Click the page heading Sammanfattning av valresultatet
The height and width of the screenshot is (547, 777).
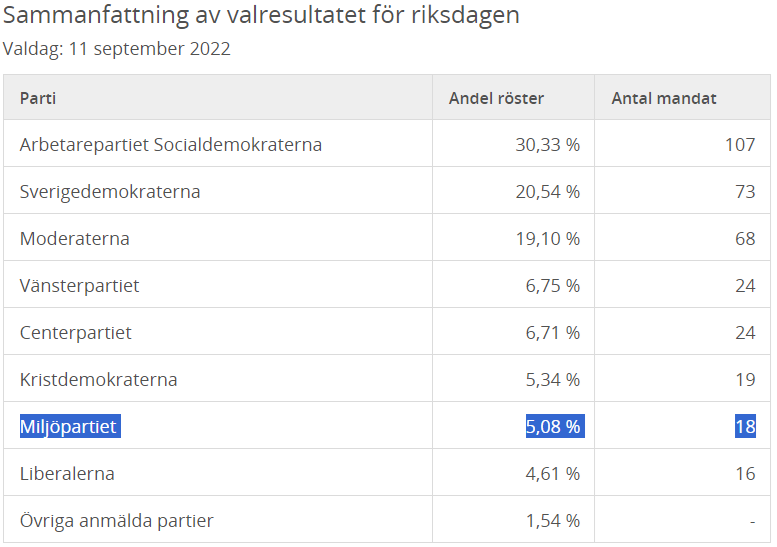(261, 16)
